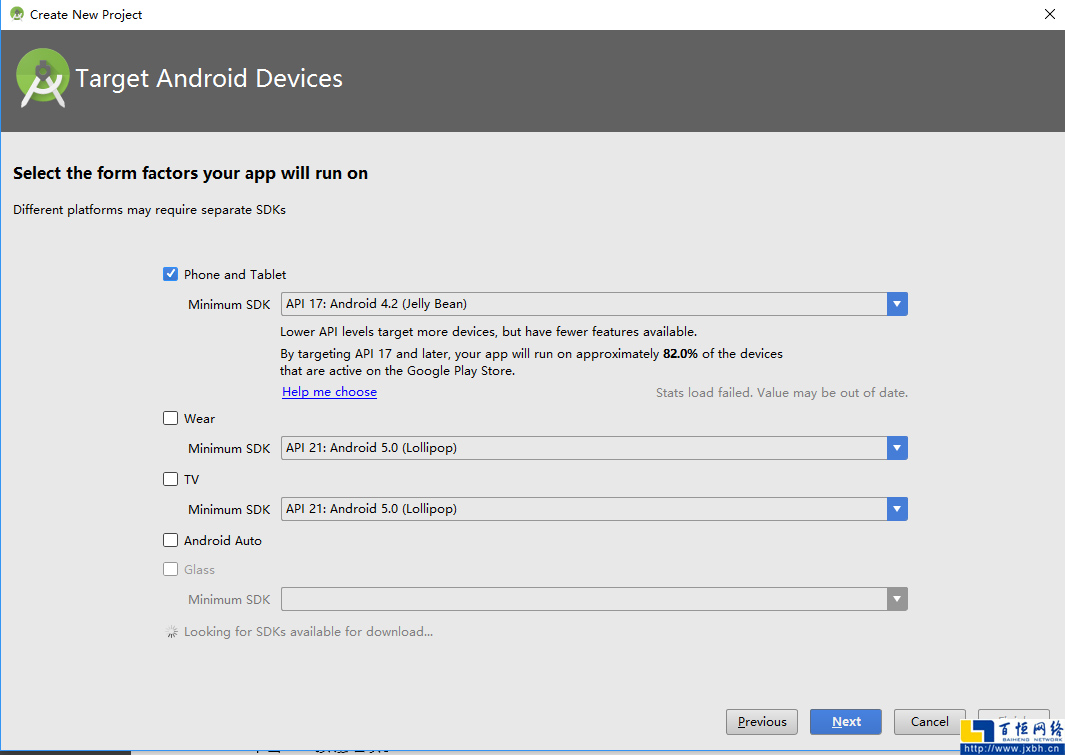The height and width of the screenshot is (755, 1065).
Task: Click the loading spinner beside Looking for SDKs
Action: click(x=171, y=632)
